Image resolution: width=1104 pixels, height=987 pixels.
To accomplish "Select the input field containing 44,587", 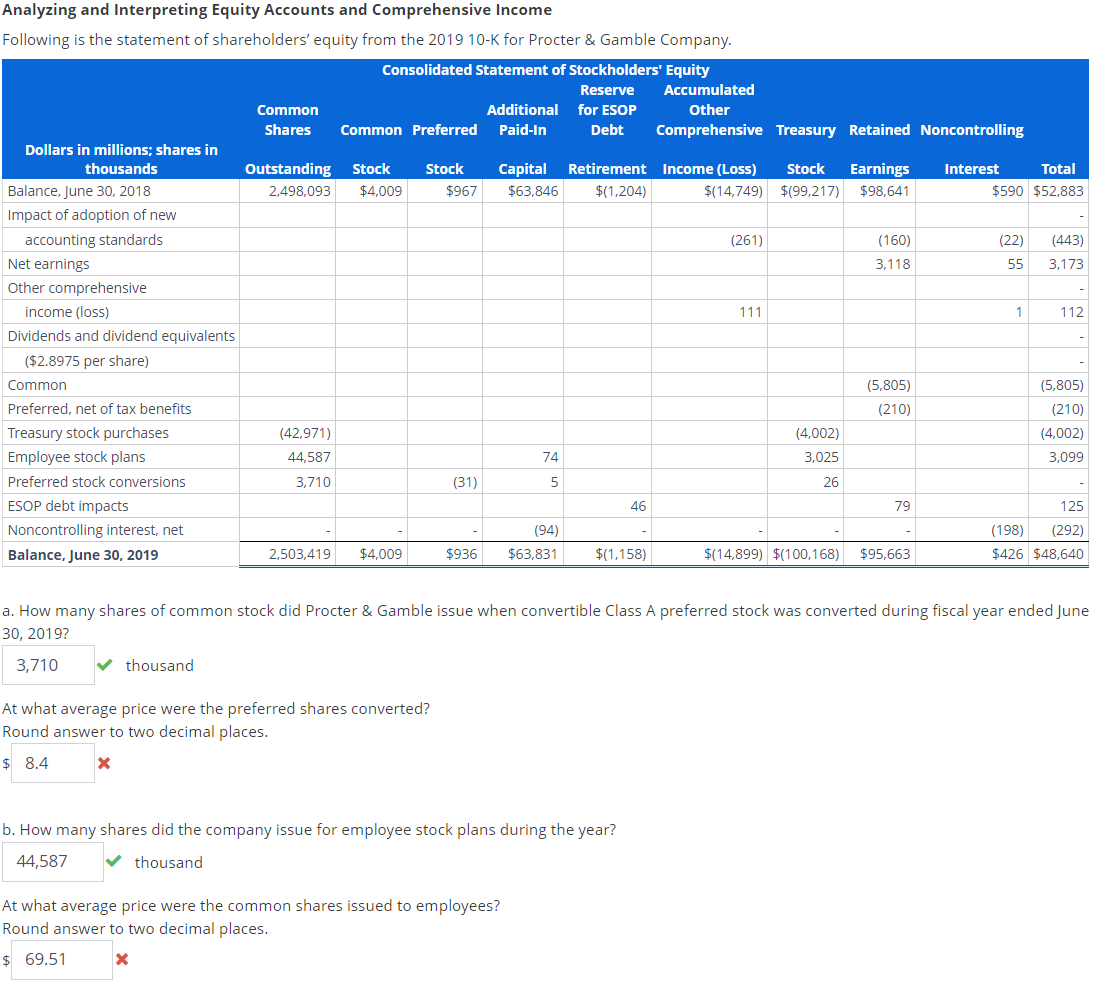I will point(53,861).
